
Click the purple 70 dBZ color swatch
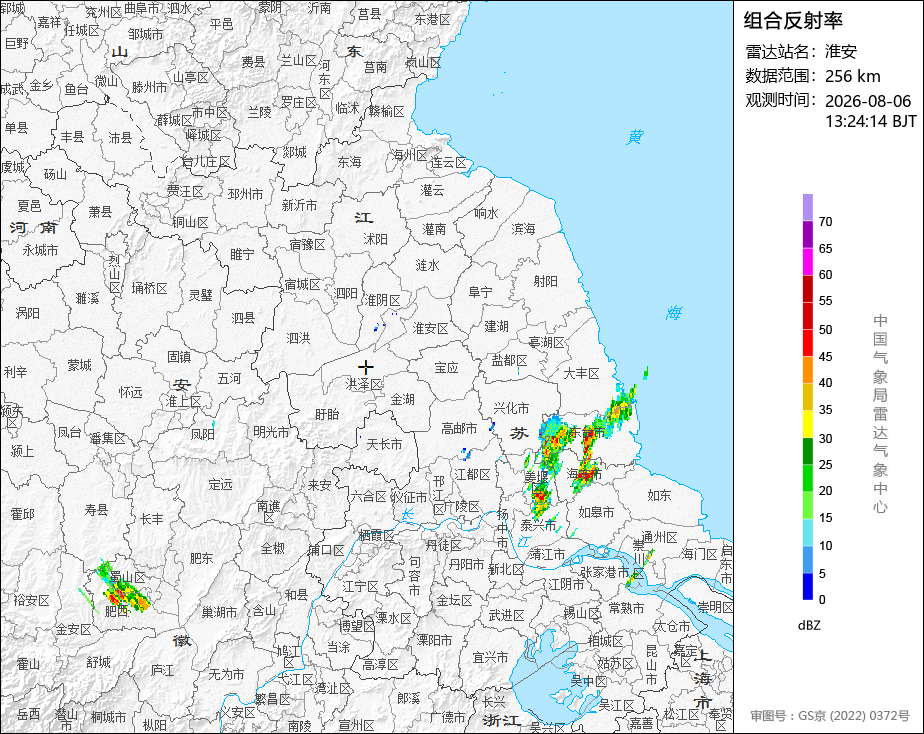[807, 207]
